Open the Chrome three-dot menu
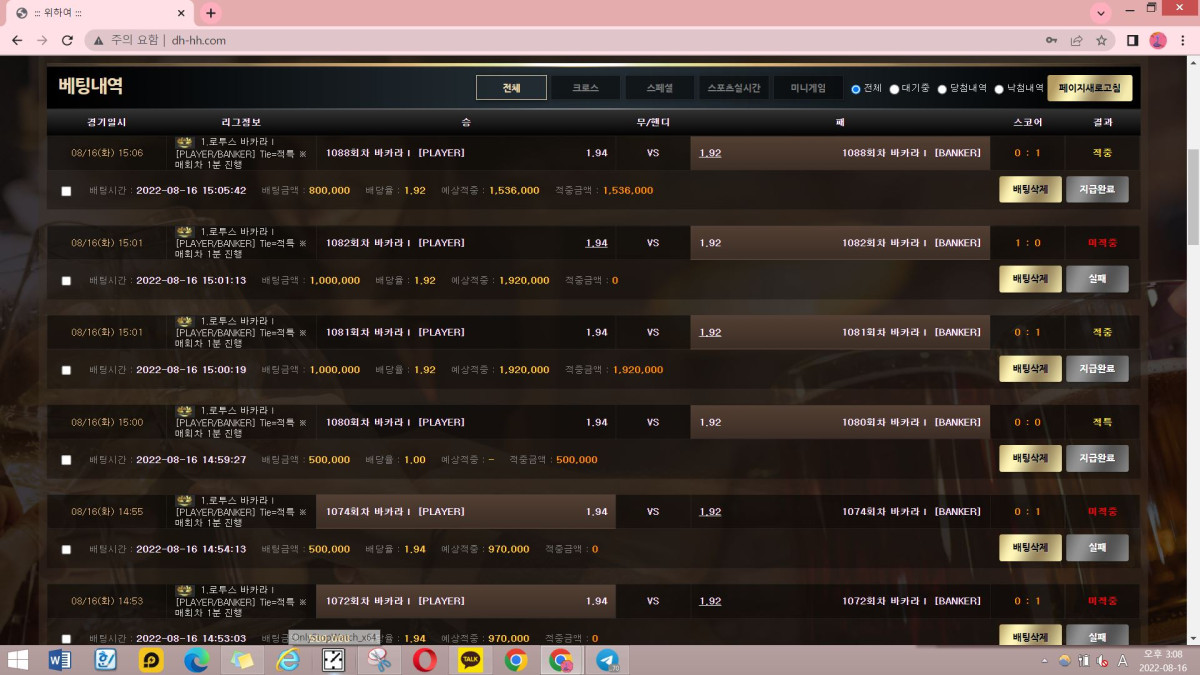 pos(1182,41)
